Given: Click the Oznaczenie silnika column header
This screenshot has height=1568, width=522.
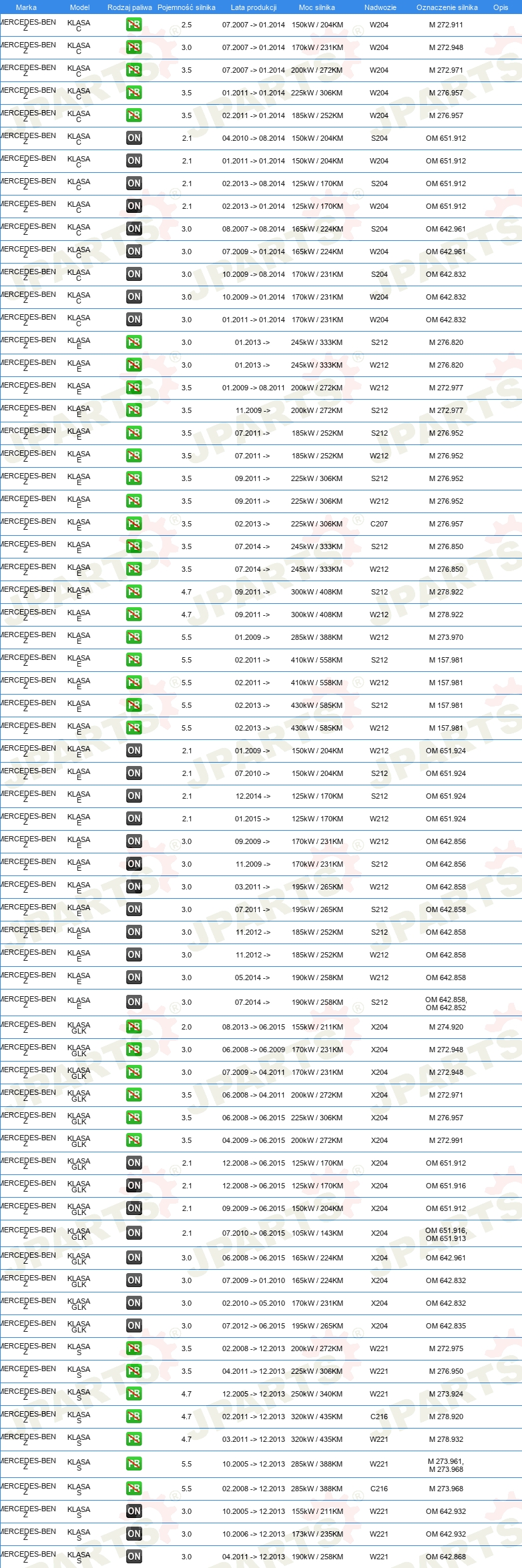Looking at the screenshot, I should 447,7.
